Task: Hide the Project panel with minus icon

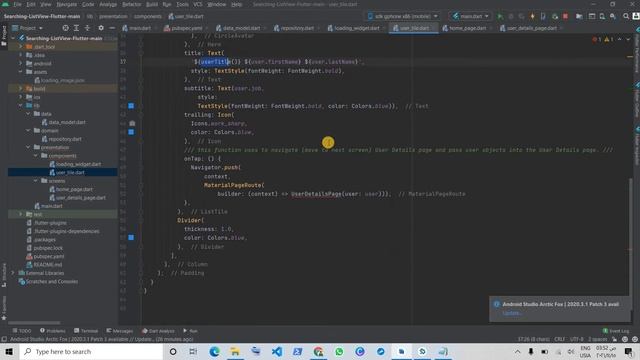Action: [112, 28]
